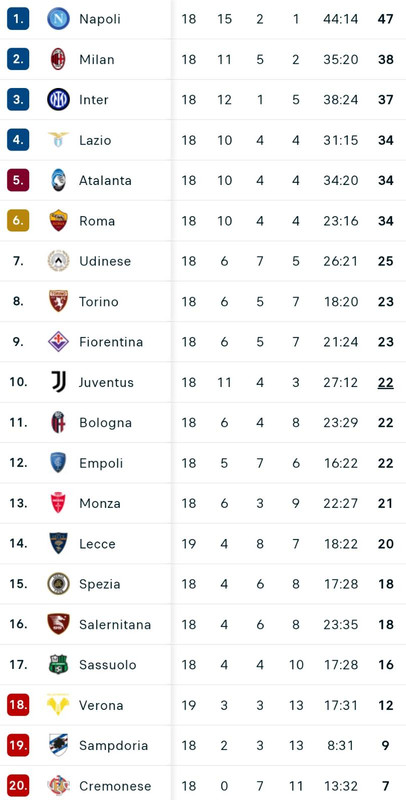Click the Bologna club crest
This screenshot has width=406, height=800.
click(x=58, y=422)
